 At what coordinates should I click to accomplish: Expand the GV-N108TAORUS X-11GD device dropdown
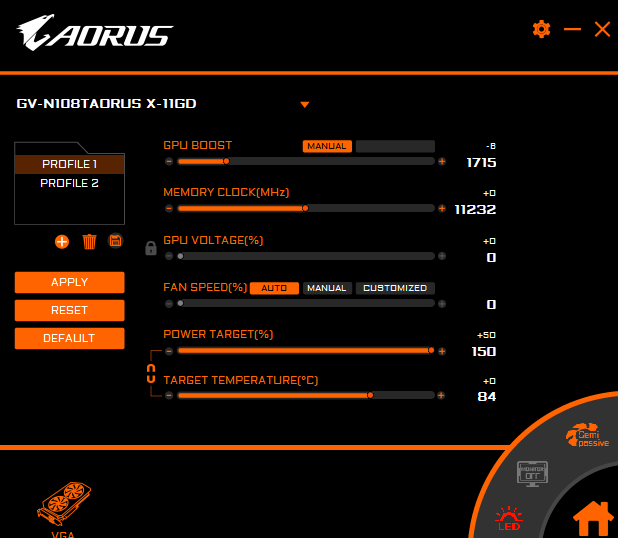(304, 104)
